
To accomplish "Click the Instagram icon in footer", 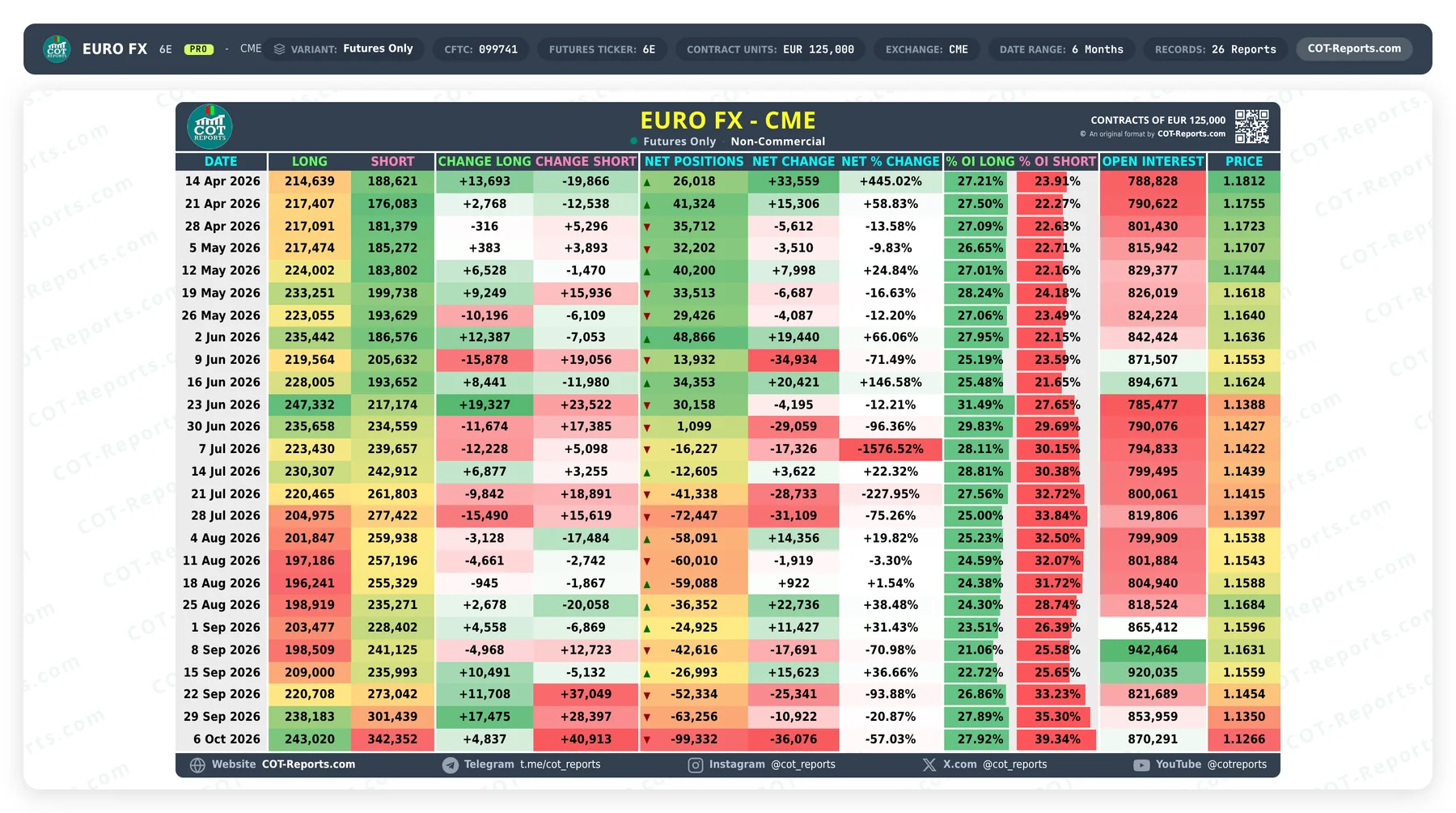I will tap(695, 764).
